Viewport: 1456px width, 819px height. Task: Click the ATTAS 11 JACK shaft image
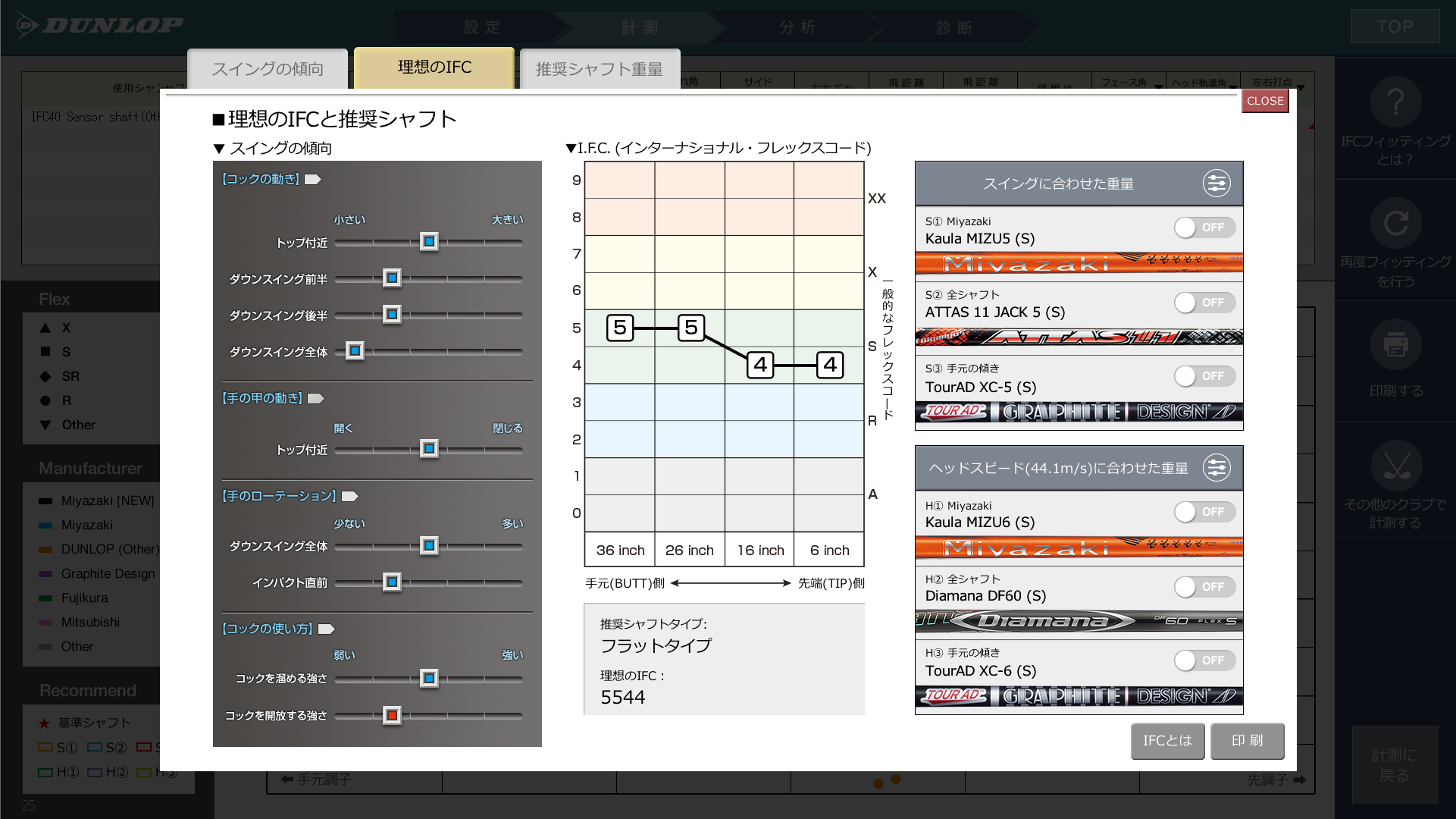1079,337
